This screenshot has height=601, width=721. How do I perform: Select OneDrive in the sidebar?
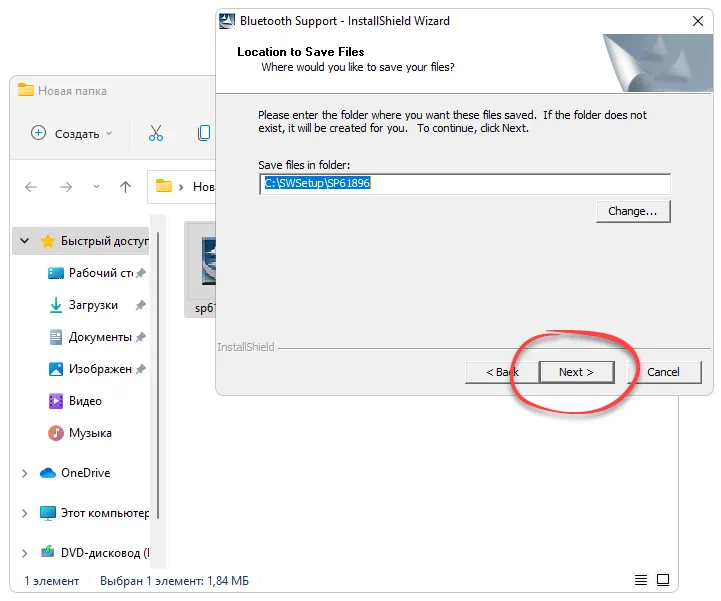[x=74, y=473]
